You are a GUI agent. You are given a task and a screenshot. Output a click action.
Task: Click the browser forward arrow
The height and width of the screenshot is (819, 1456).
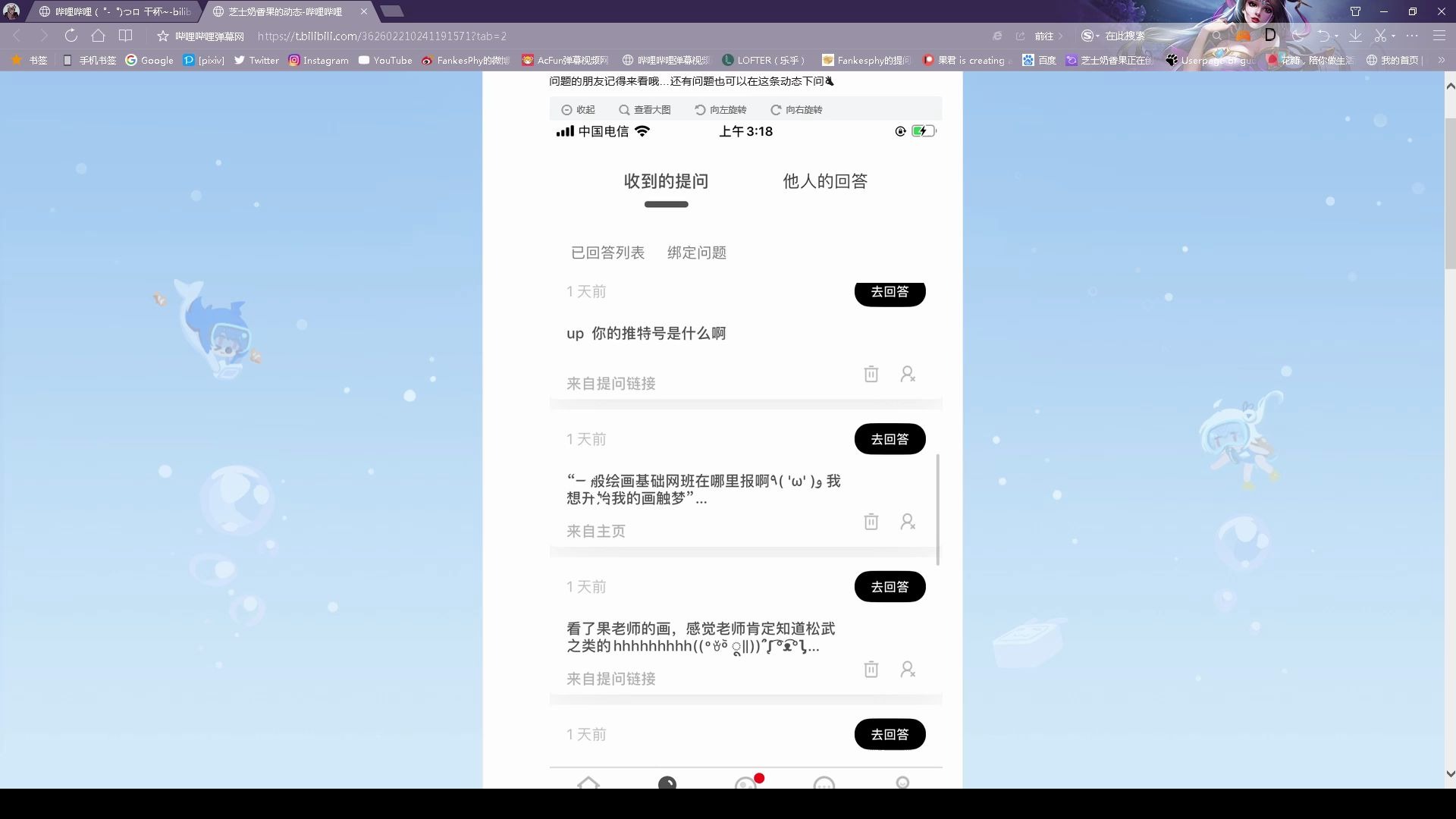[x=43, y=36]
